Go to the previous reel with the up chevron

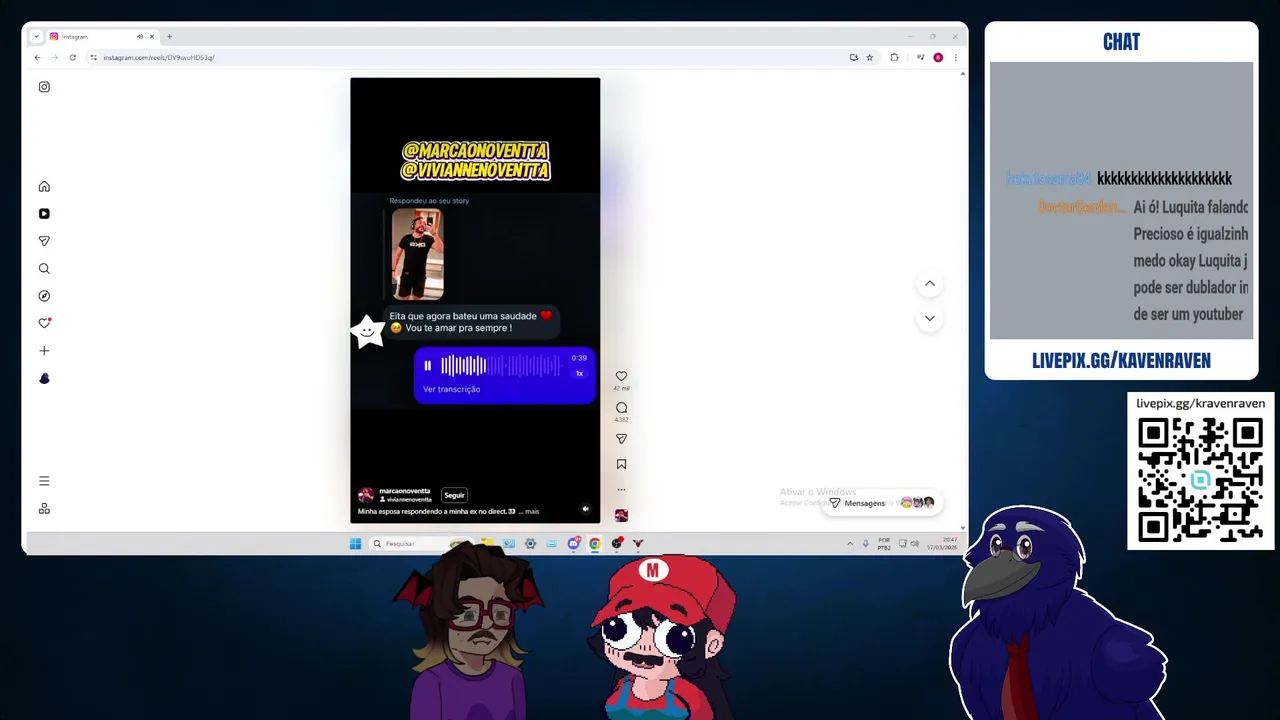point(930,284)
